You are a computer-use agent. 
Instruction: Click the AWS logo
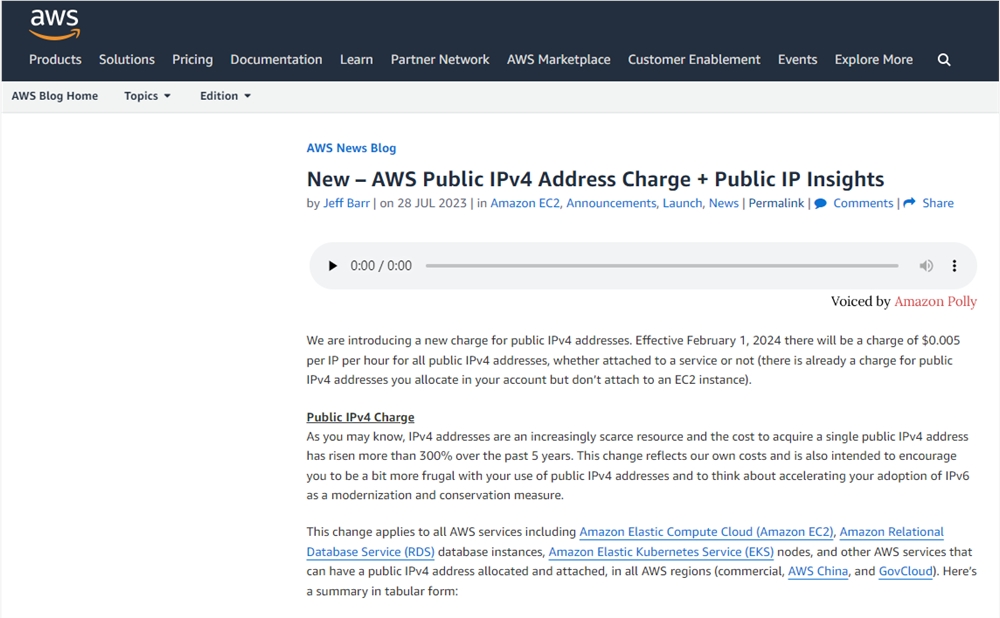55,24
